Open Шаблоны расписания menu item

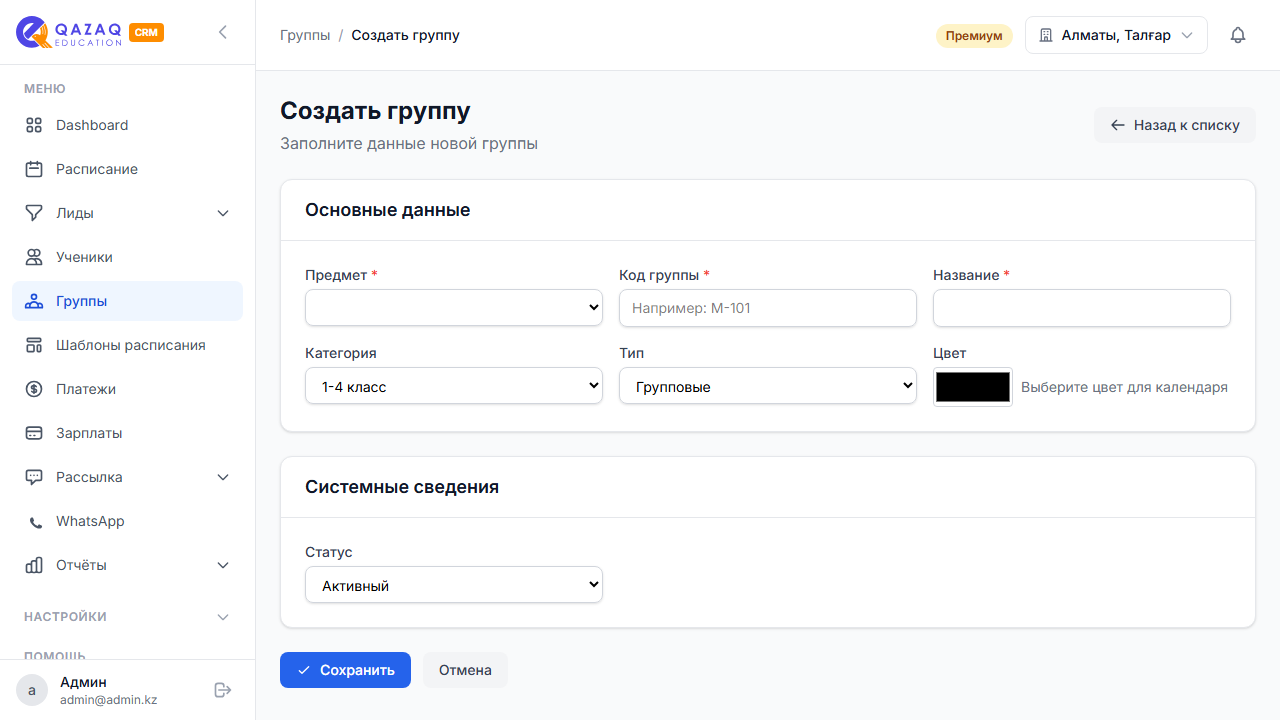click(127, 345)
